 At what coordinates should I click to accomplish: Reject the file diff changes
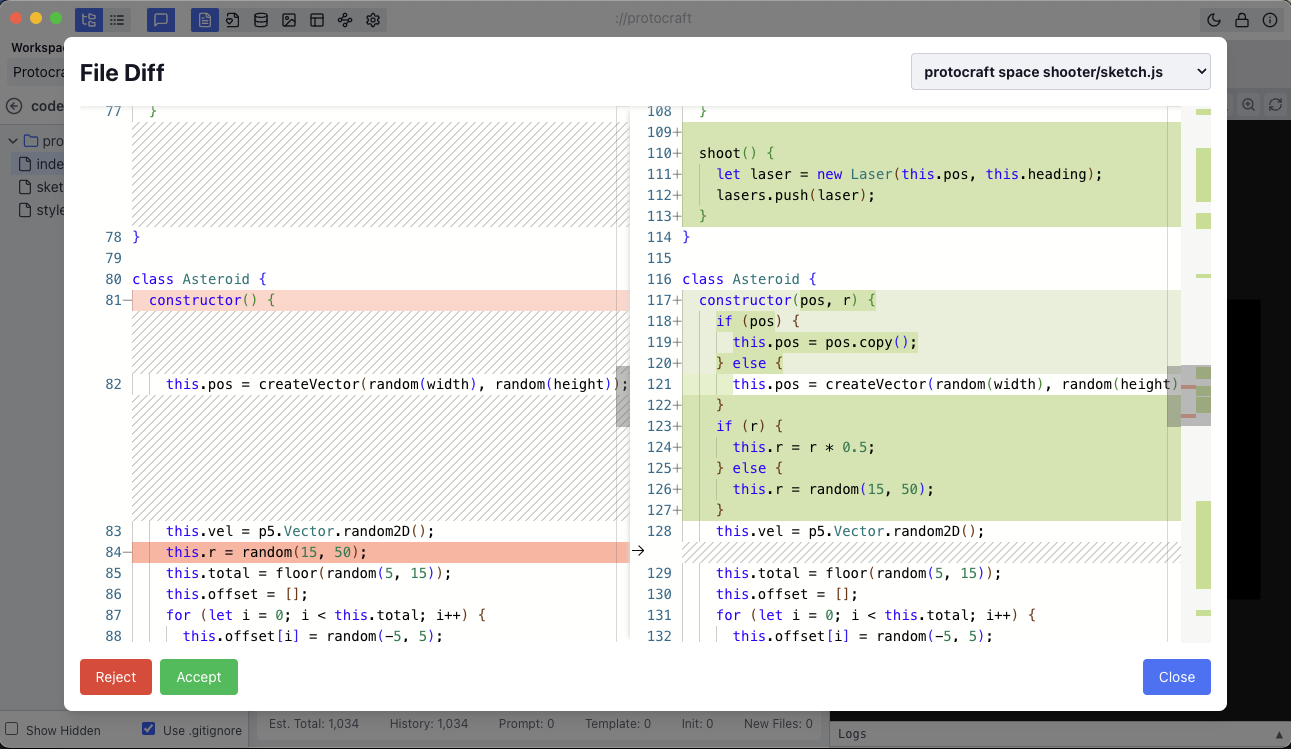[115, 677]
